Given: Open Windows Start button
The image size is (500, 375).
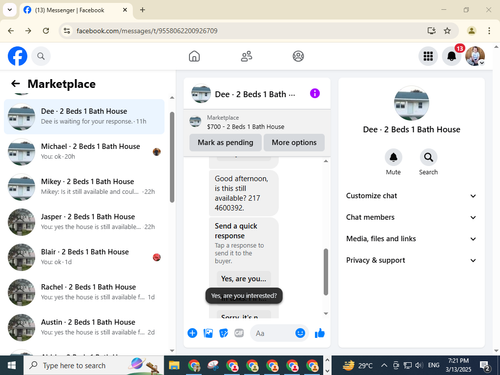Looking at the screenshot, I should point(12,365).
